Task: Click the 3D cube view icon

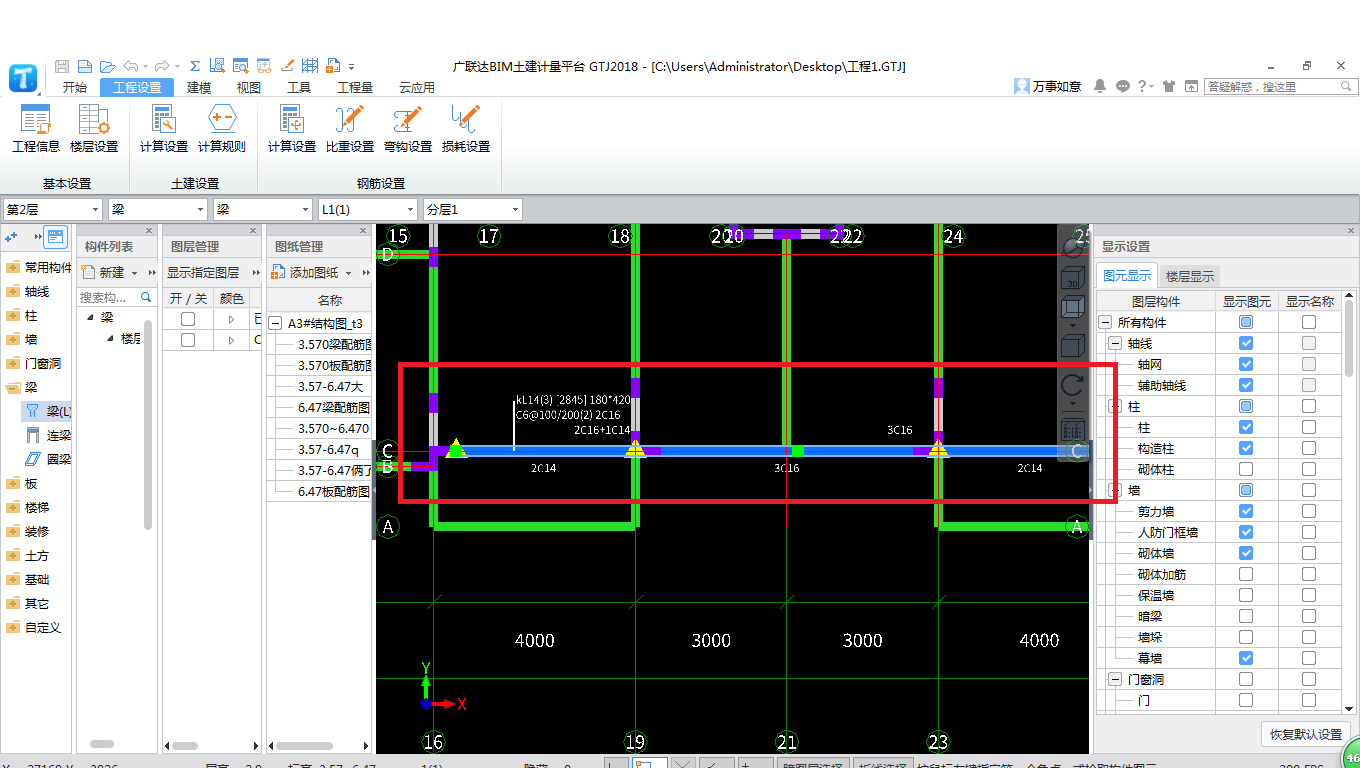Action: pos(1072,280)
